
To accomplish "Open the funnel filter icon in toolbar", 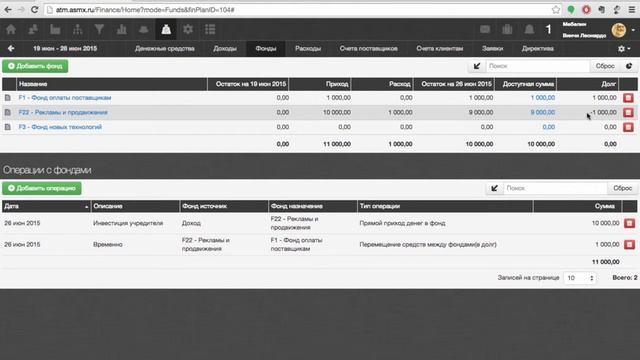I will [99, 29].
